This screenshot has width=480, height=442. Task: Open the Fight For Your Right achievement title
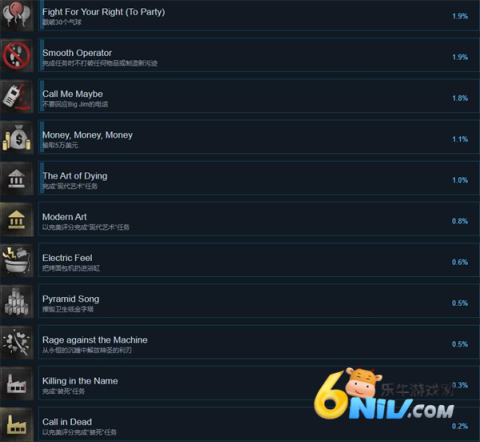(x=104, y=12)
